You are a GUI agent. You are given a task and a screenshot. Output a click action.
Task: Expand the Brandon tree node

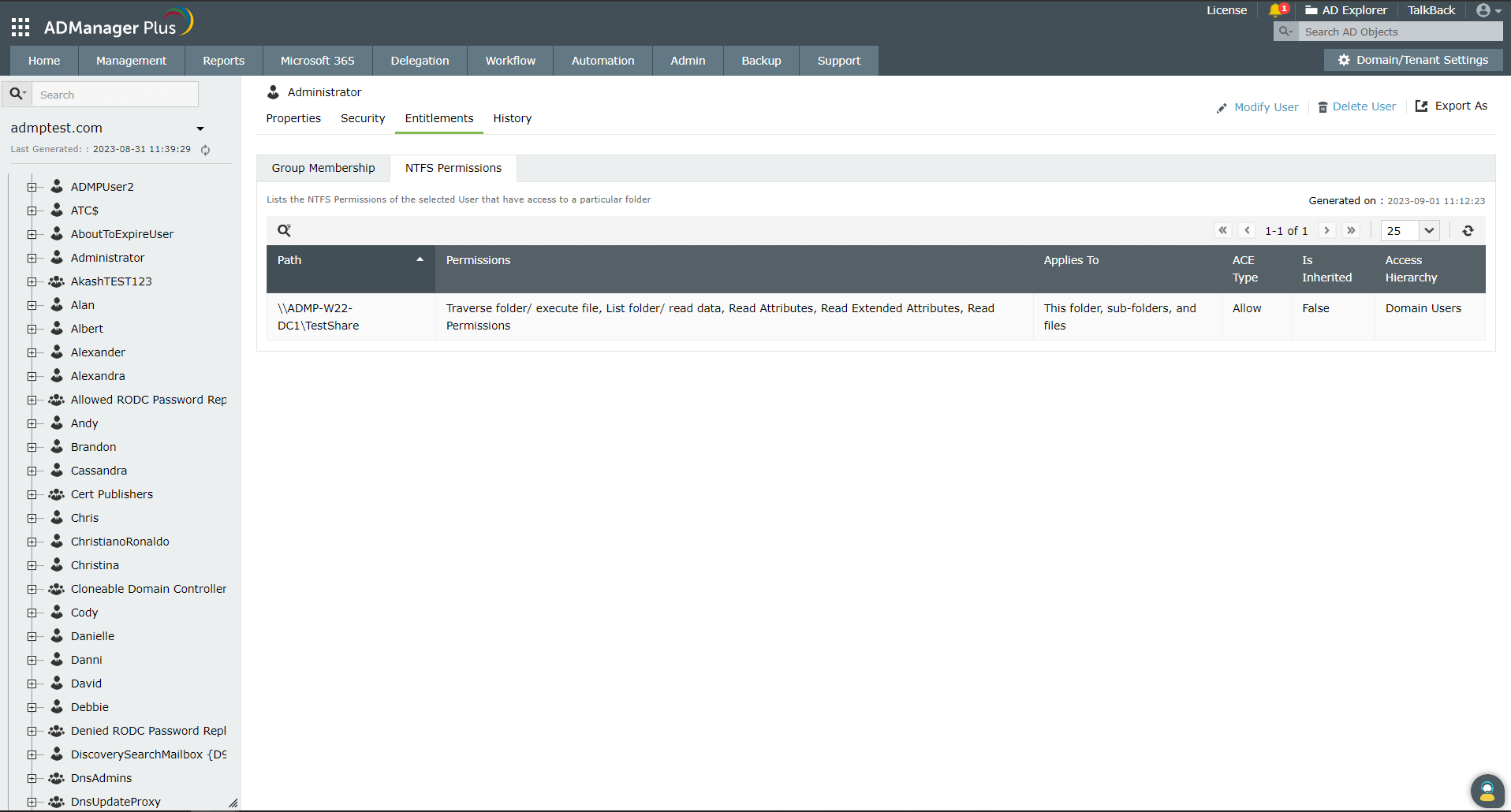coord(32,447)
